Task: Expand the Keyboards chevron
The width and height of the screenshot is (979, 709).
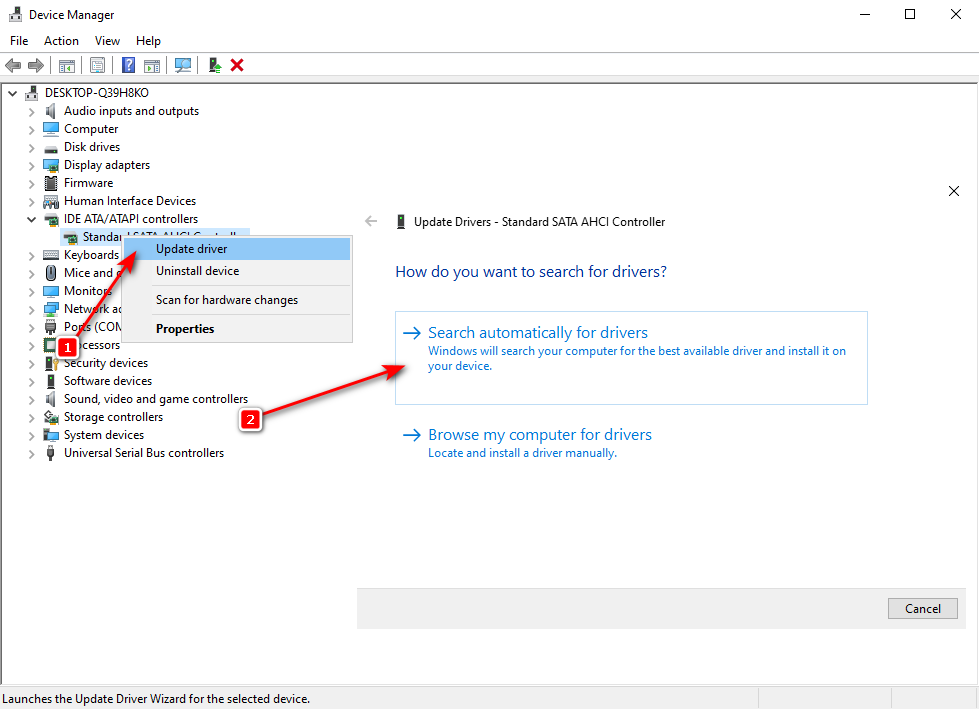Action: [x=31, y=256]
